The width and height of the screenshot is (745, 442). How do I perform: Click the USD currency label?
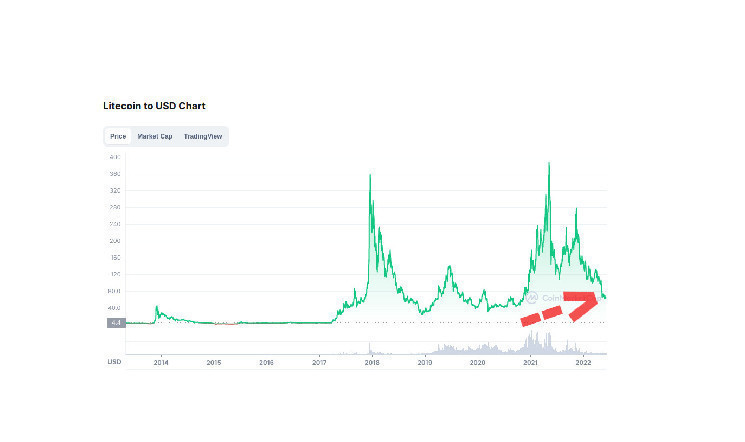pyautogui.click(x=114, y=361)
